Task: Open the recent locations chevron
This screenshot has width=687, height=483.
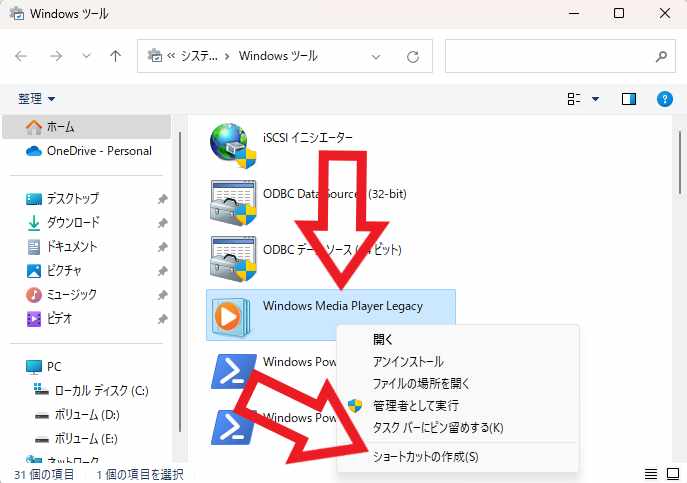Action: pyautogui.click(x=86, y=56)
